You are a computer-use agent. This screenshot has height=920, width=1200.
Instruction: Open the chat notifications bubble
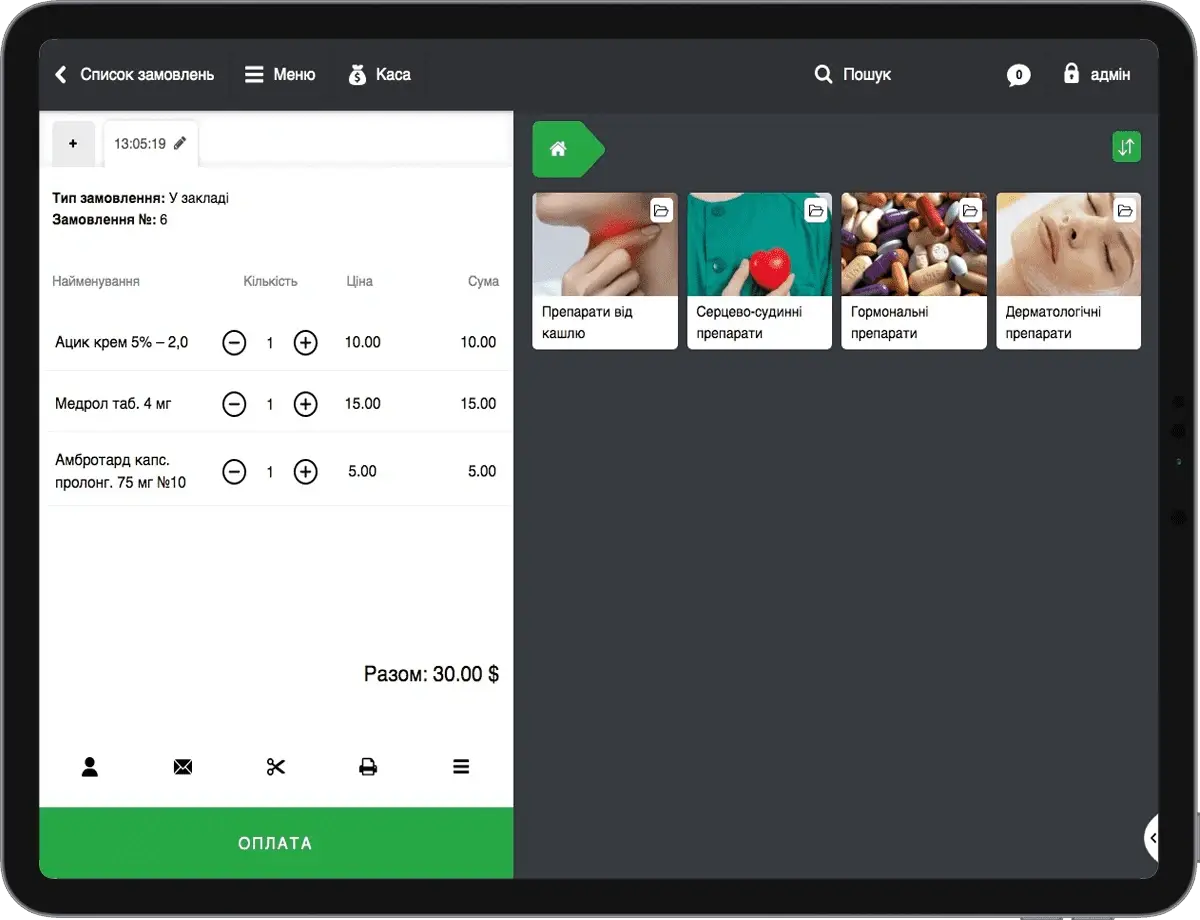point(1018,75)
